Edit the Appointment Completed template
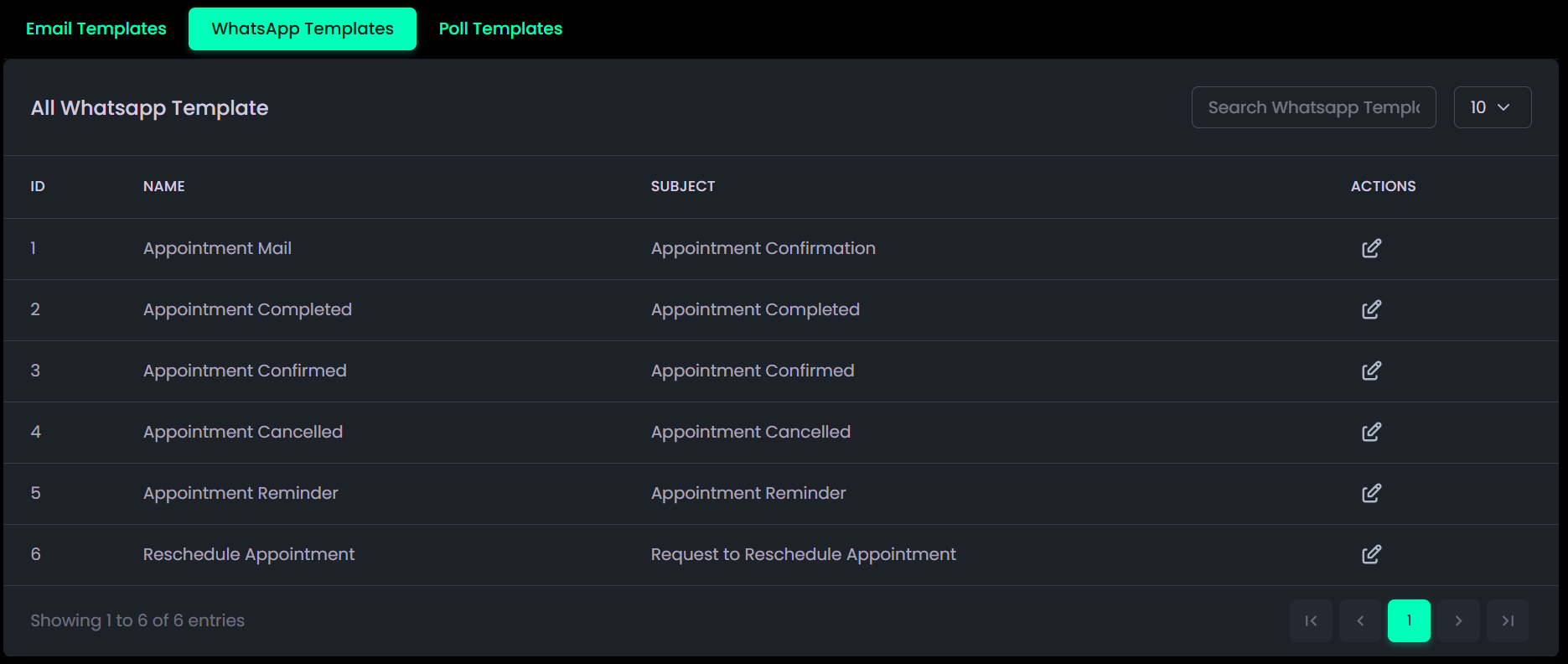1568x664 pixels. click(x=1371, y=309)
